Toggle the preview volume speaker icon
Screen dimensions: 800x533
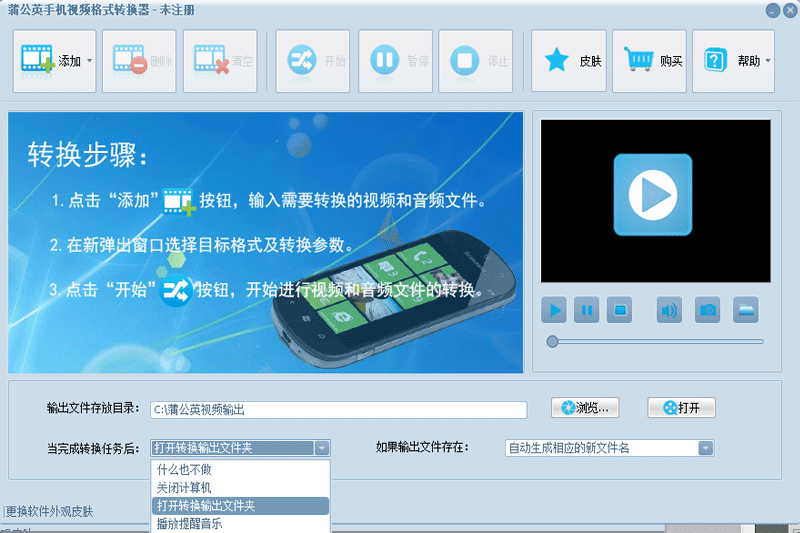(669, 310)
